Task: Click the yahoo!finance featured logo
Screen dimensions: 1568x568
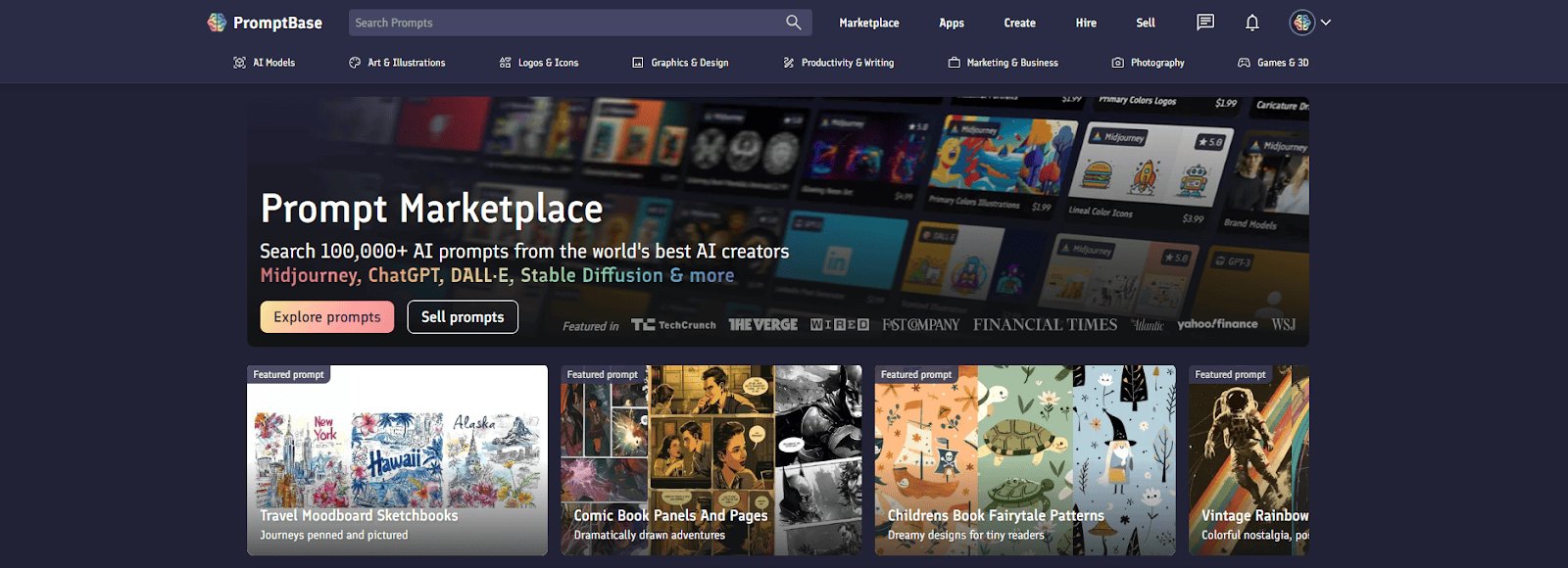Action: tap(1217, 324)
